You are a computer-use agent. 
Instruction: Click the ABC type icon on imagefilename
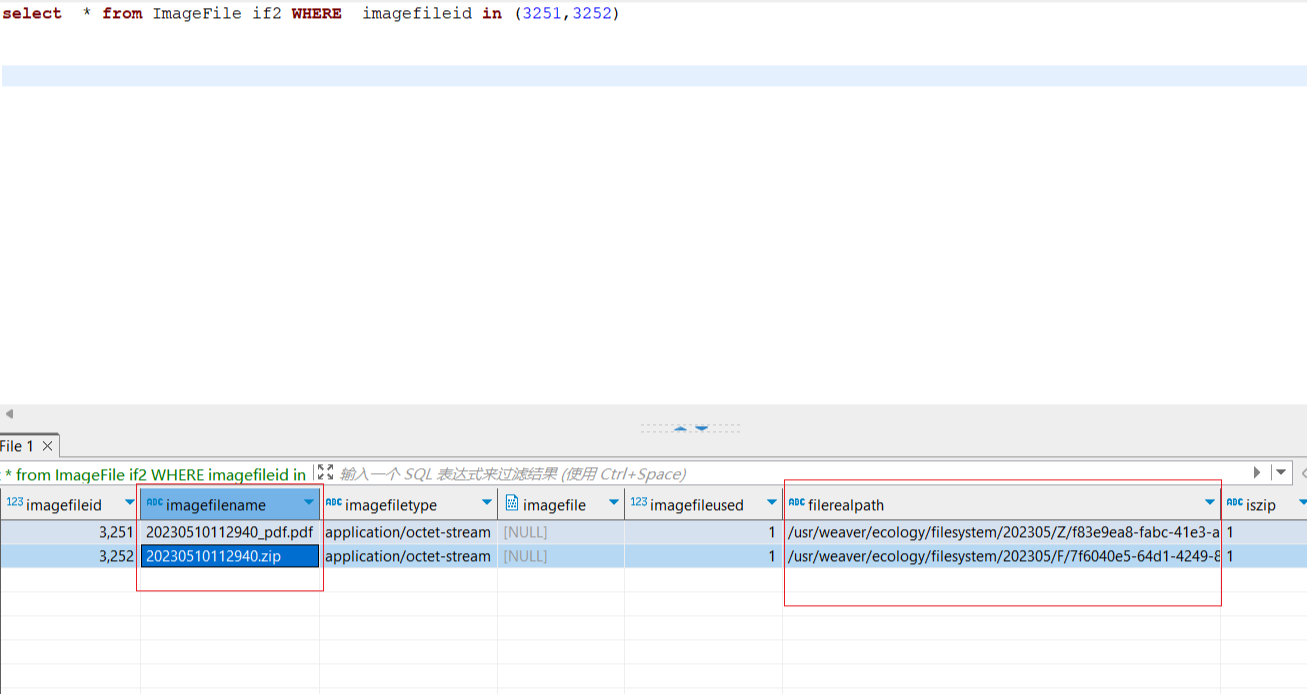coord(154,502)
